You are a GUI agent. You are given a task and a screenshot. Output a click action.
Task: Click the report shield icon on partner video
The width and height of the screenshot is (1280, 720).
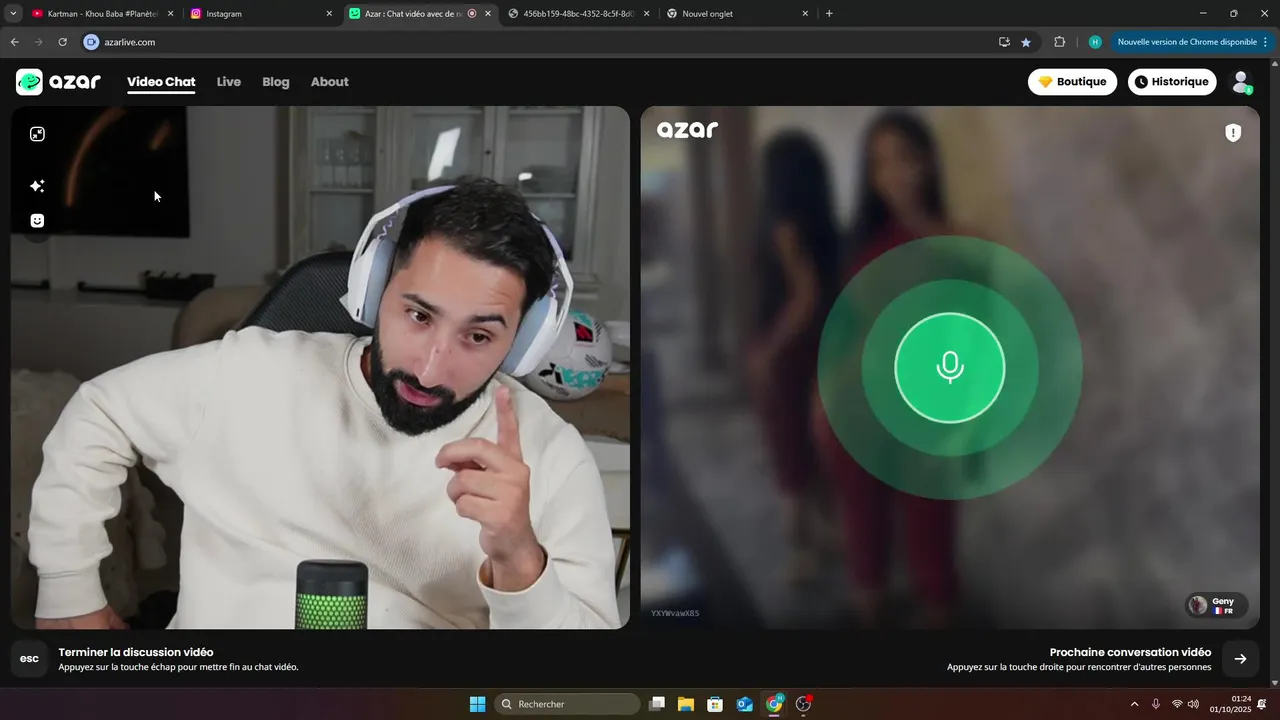click(x=1233, y=133)
